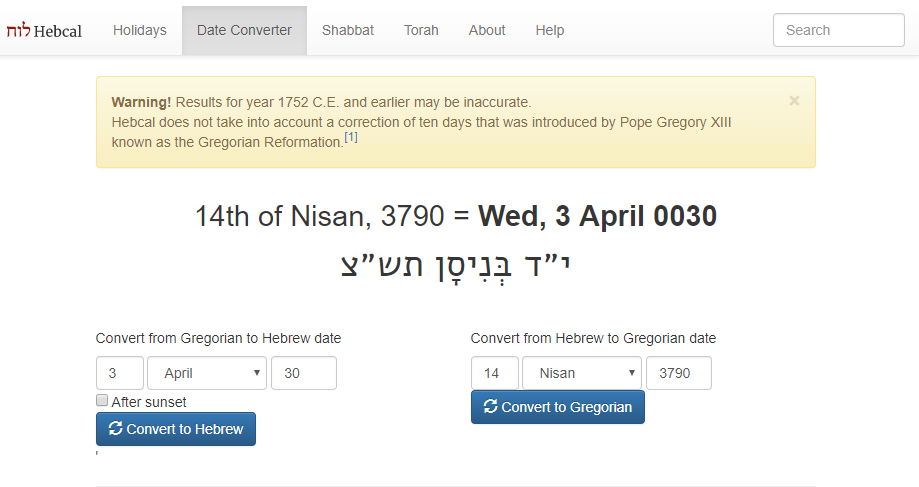Screen dimensions: 919x487
Task: Open the Torah navigation link
Action: click(x=421, y=30)
